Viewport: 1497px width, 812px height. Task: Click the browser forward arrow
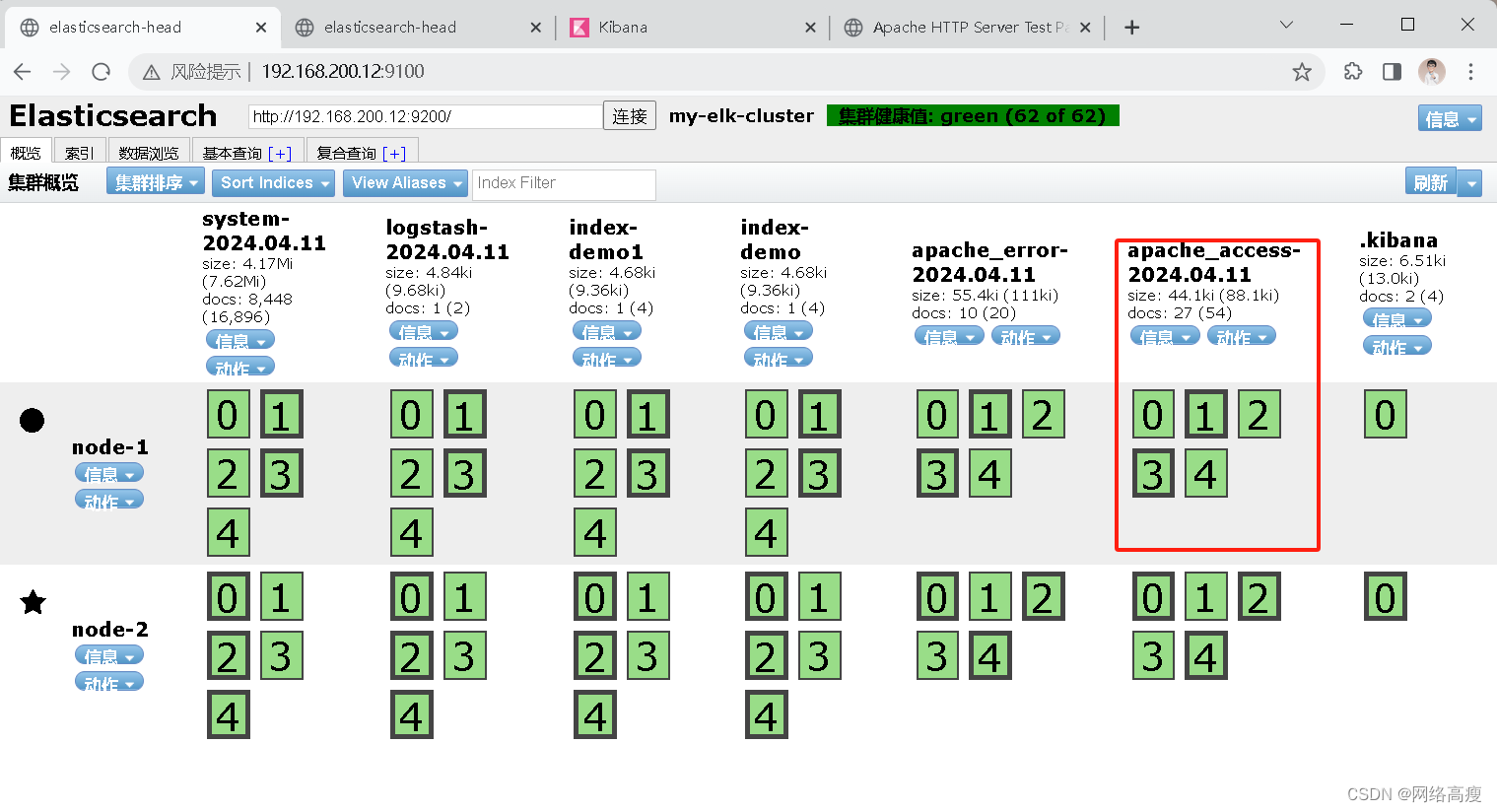(x=61, y=71)
